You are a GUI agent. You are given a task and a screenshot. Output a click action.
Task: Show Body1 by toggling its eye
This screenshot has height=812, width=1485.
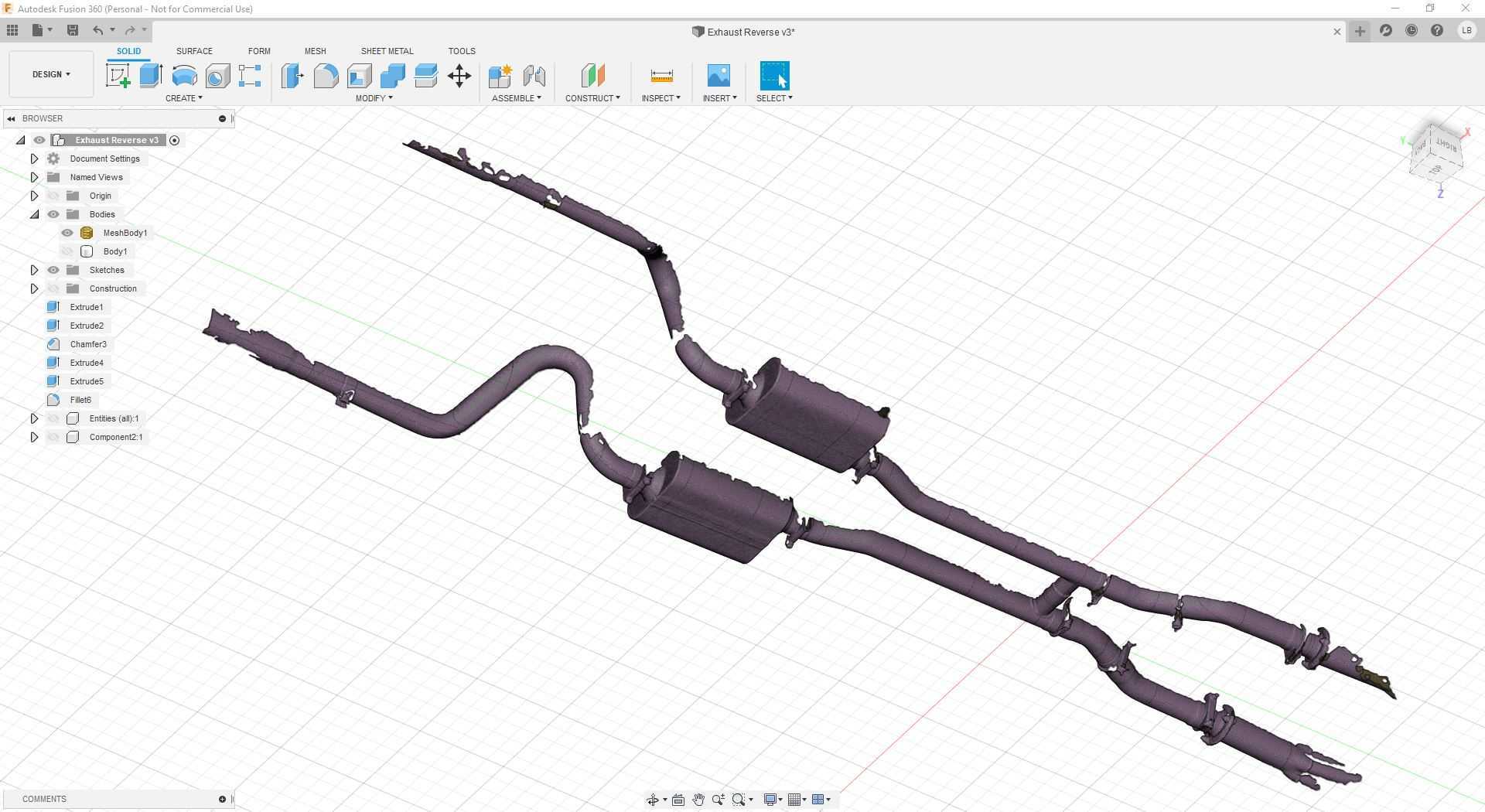coord(67,251)
